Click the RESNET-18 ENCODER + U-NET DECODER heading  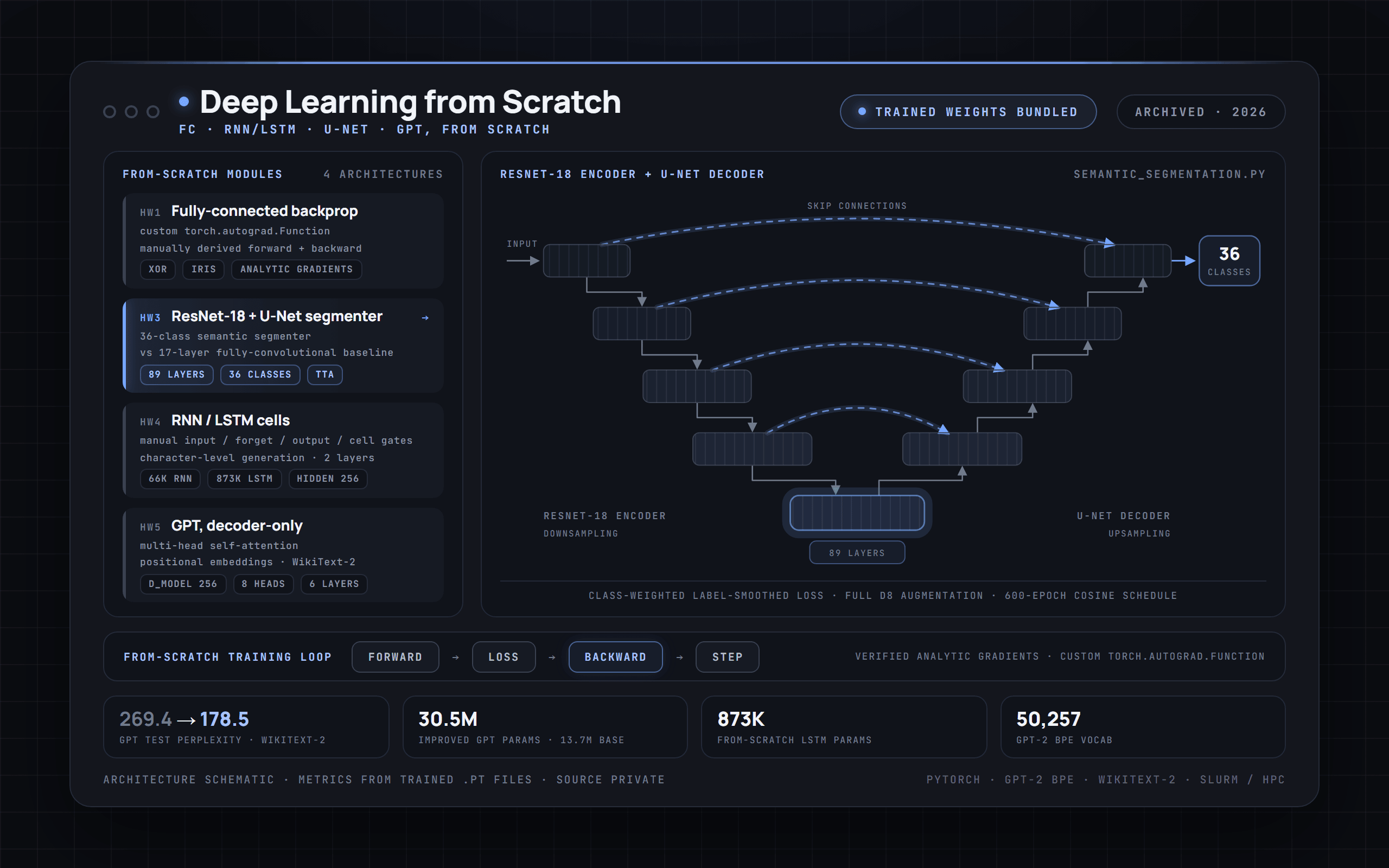pos(633,175)
